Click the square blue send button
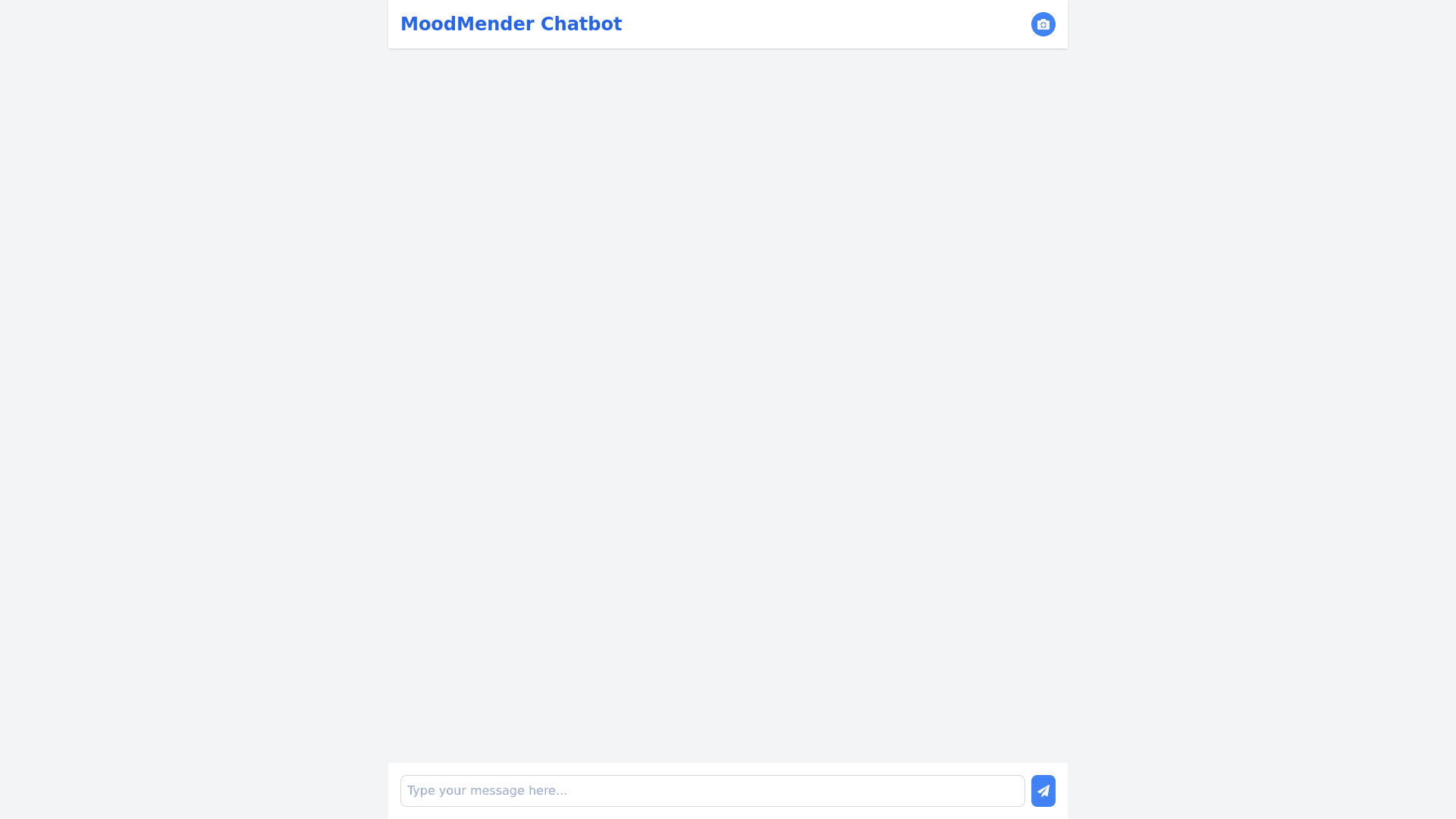Viewport: 1456px width, 819px height. tap(1043, 791)
